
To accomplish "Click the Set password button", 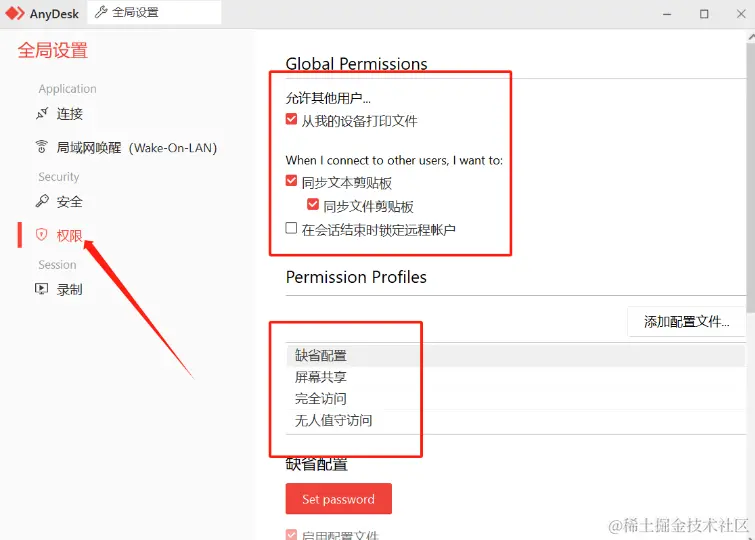I will [338, 499].
